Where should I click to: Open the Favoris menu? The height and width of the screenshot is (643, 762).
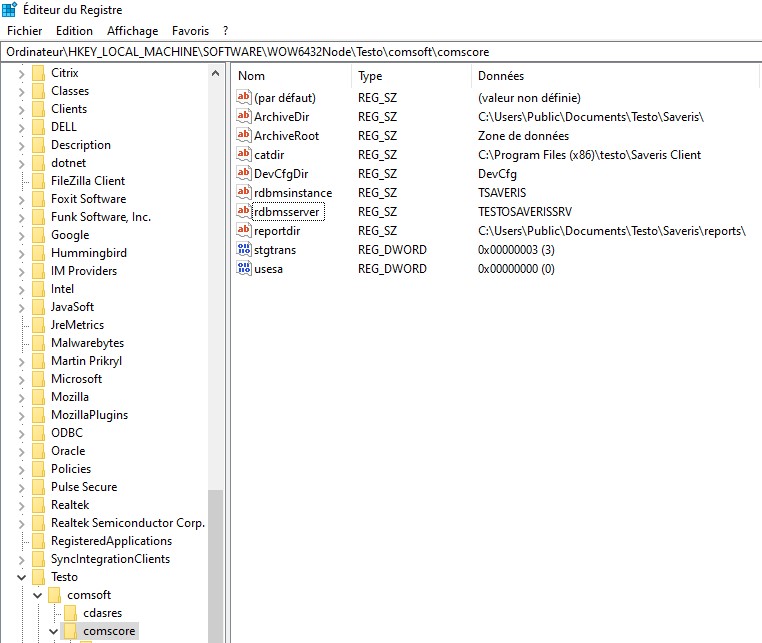(190, 31)
